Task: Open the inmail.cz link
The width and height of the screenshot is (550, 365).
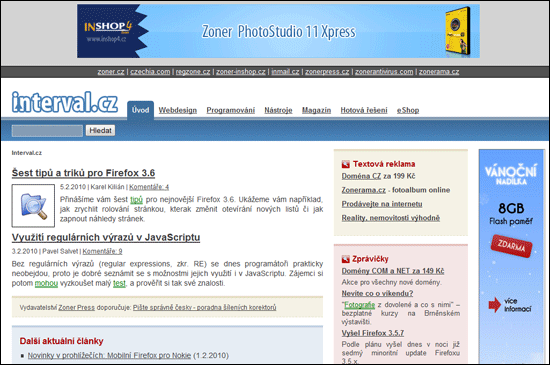Action: pos(285,72)
